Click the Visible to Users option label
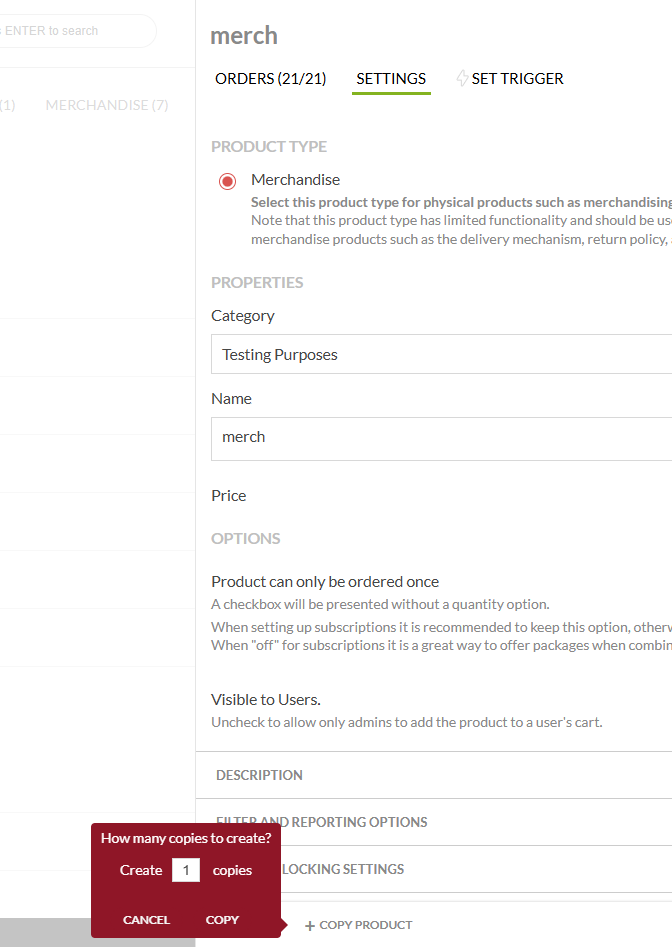Screen dimensions: 672x947 click(266, 699)
